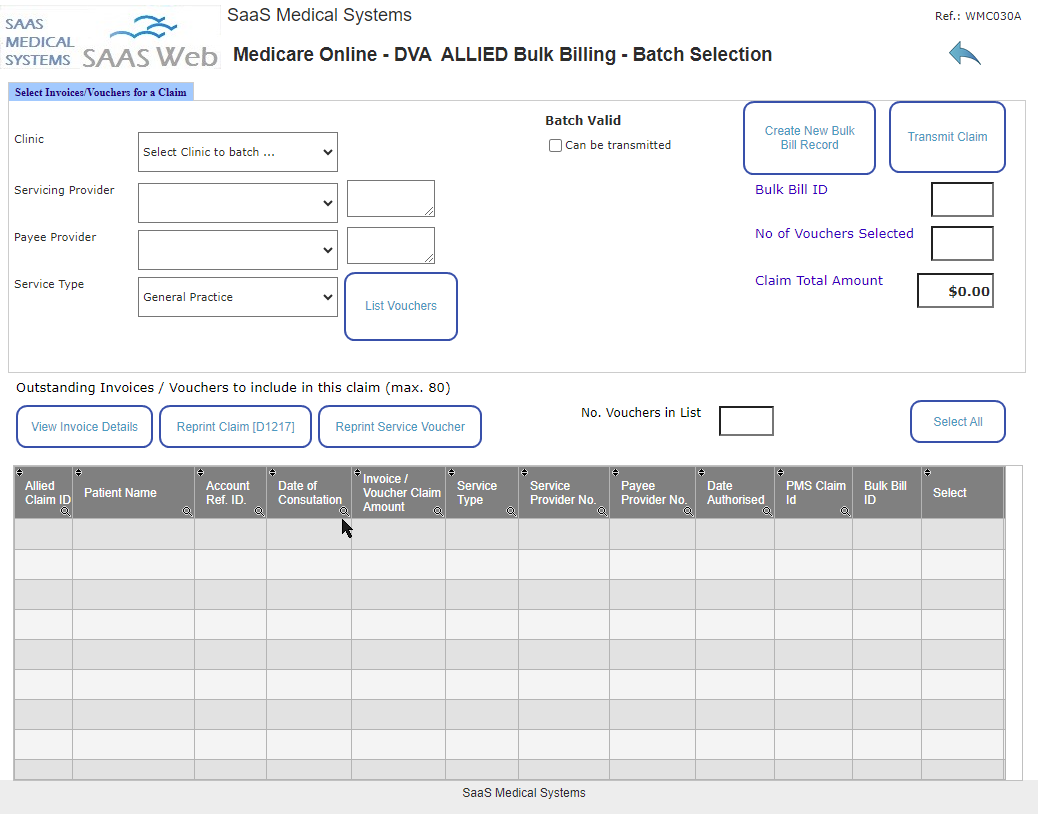Sort the Select column arrows

[x=927, y=473]
